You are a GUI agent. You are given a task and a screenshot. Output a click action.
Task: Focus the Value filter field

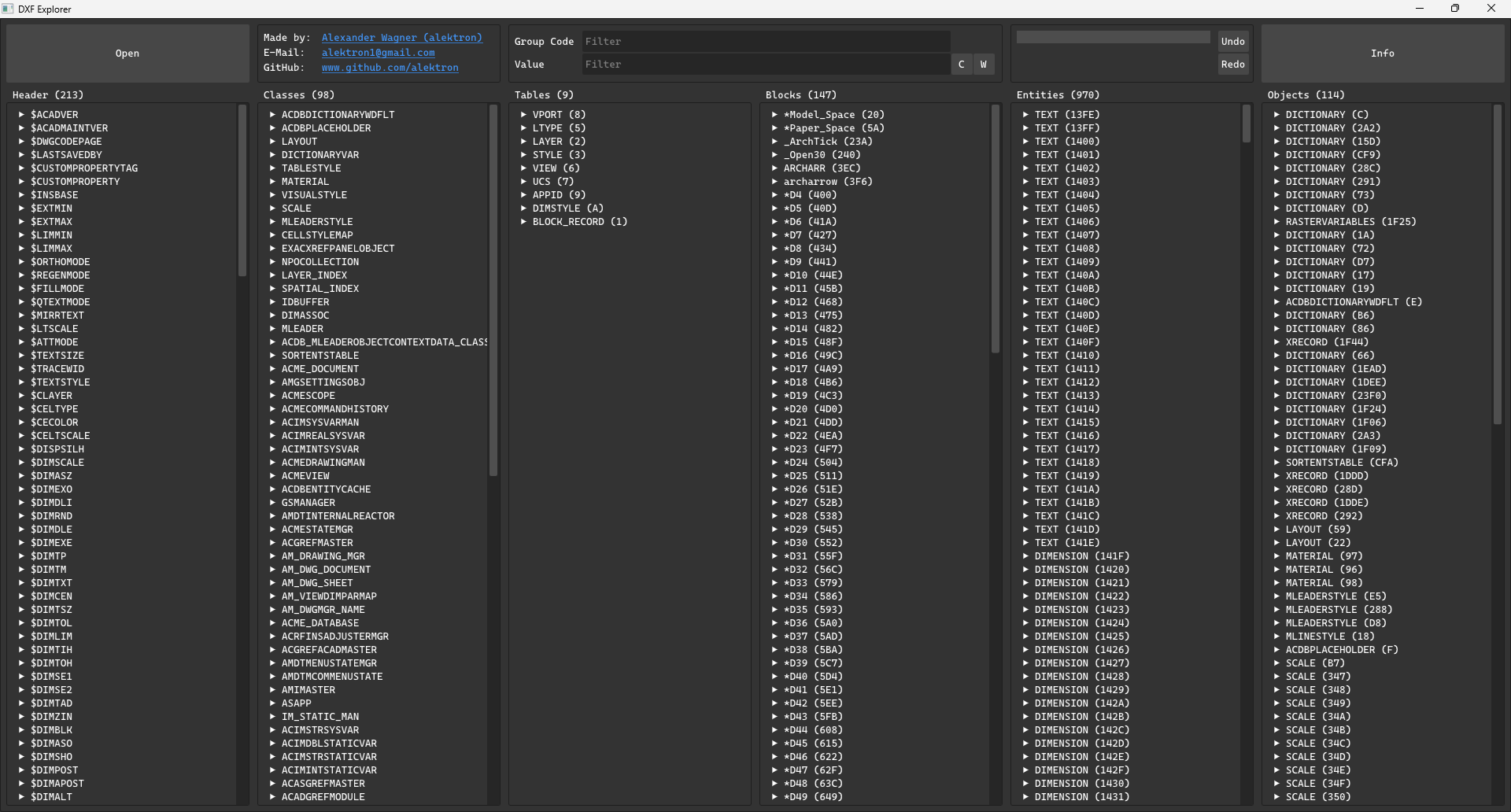[x=766, y=65]
